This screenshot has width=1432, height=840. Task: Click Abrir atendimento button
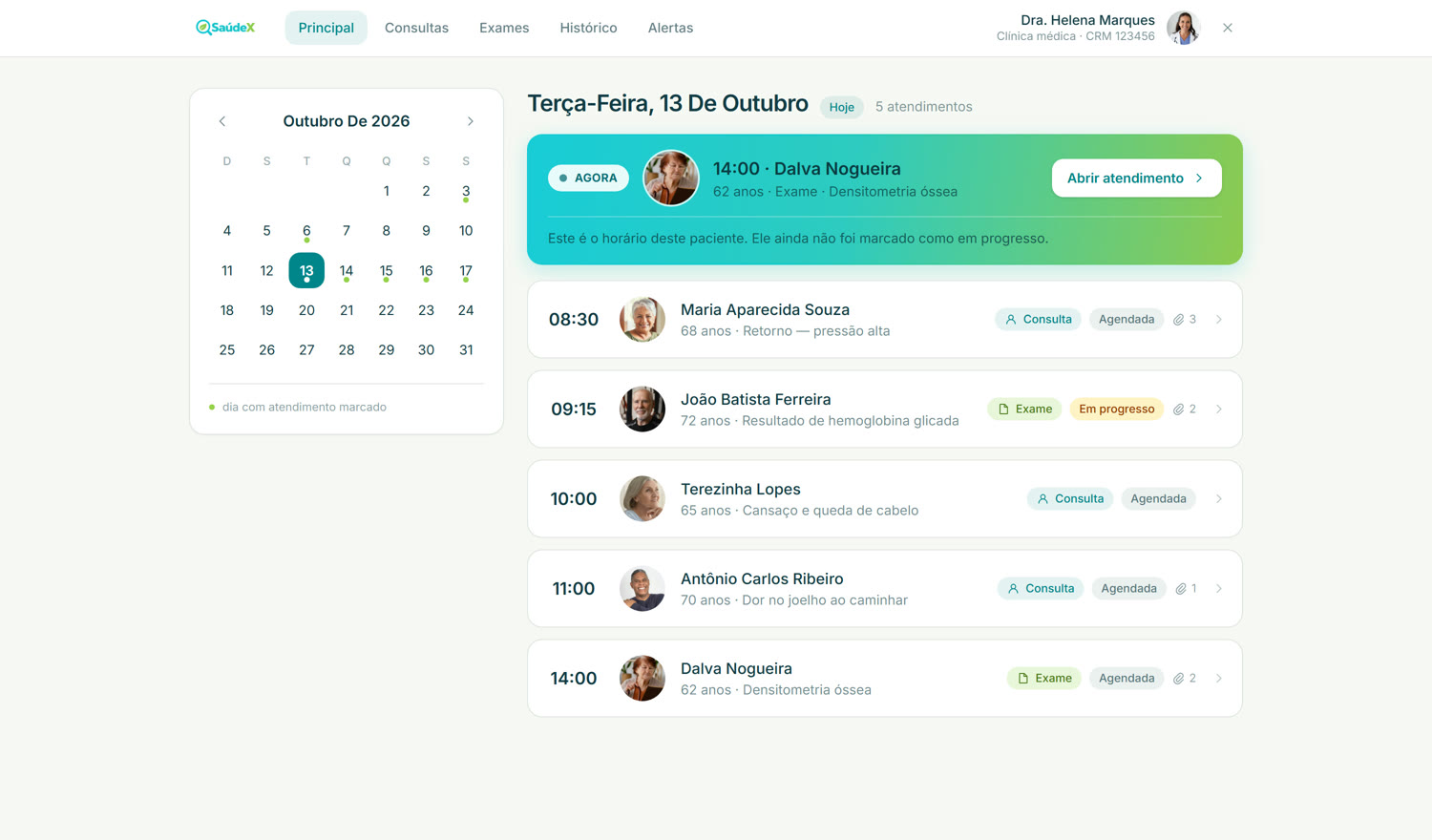coord(1136,178)
